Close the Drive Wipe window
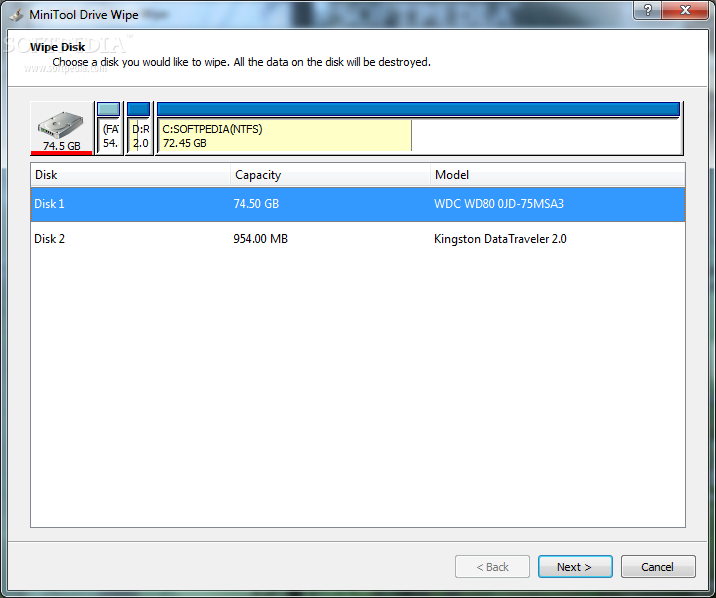716x598 pixels. (685, 10)
